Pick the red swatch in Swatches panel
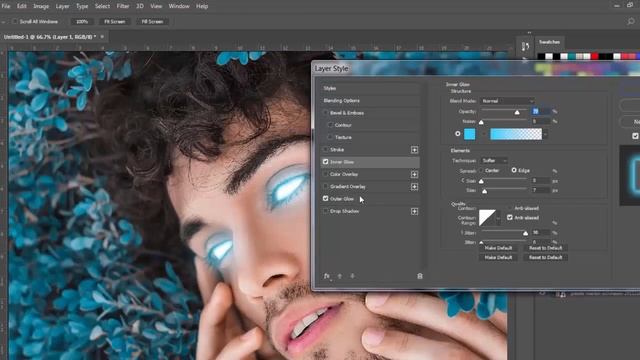Viewport: 640px width, 360px height. [x=595, y=56]
